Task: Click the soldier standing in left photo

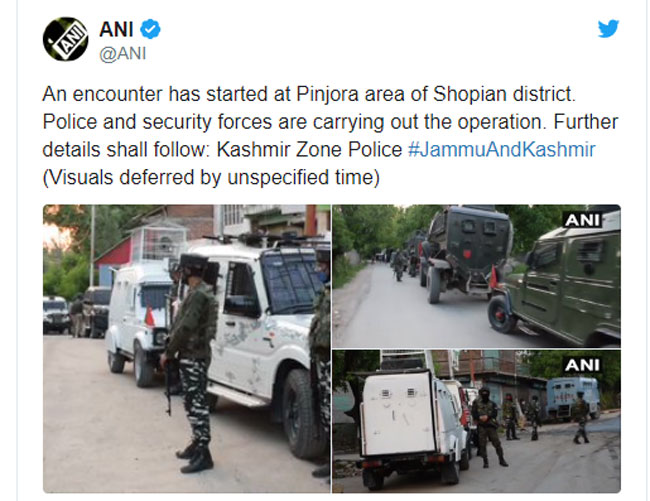Action: click(x=192, y=363)
